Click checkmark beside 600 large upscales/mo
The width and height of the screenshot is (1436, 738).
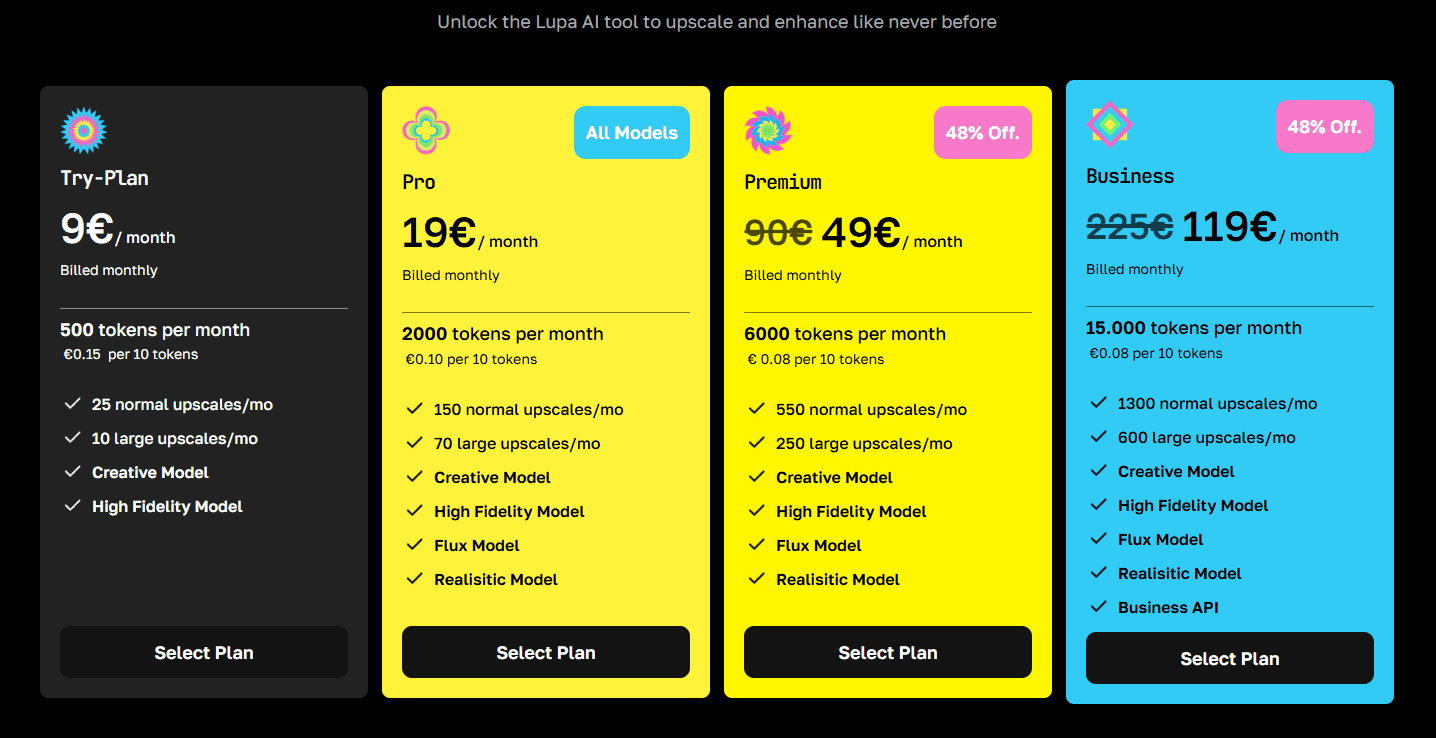[x=1098, y=436]
